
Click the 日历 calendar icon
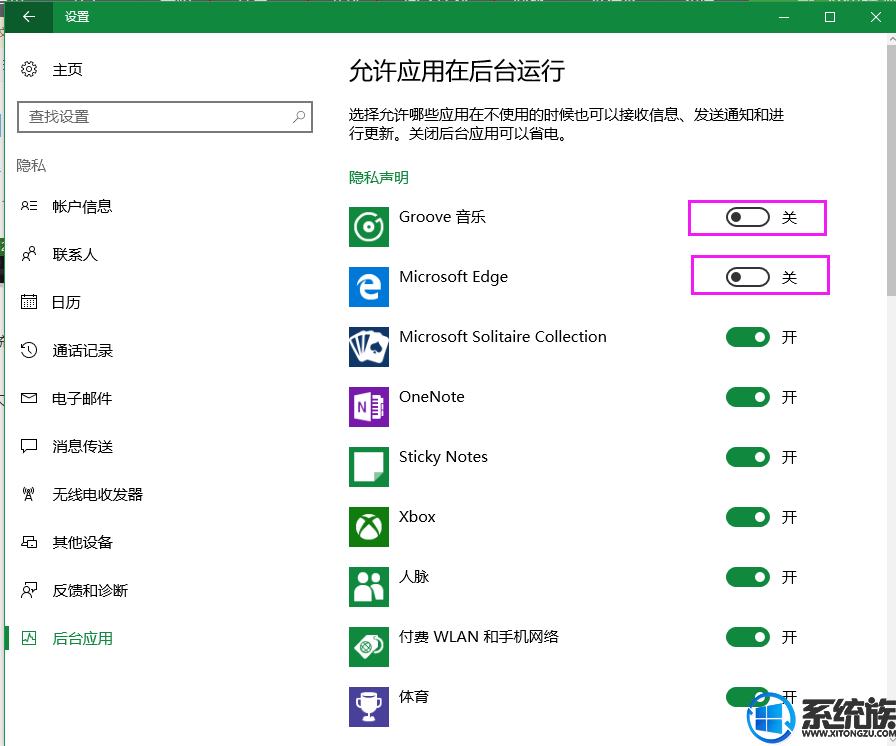(29, 302)
